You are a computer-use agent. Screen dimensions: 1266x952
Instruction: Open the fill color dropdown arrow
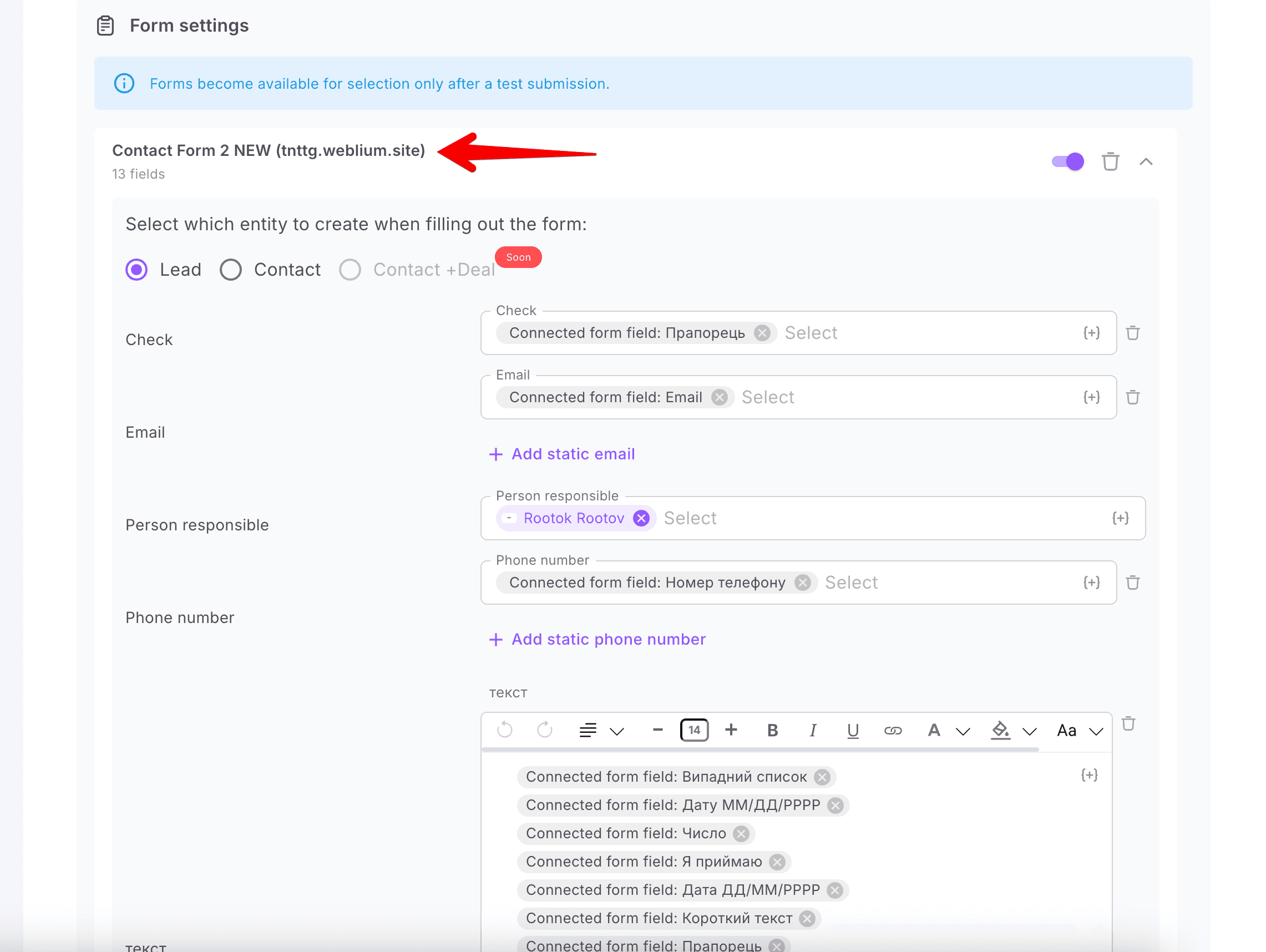coord(1030,732)
